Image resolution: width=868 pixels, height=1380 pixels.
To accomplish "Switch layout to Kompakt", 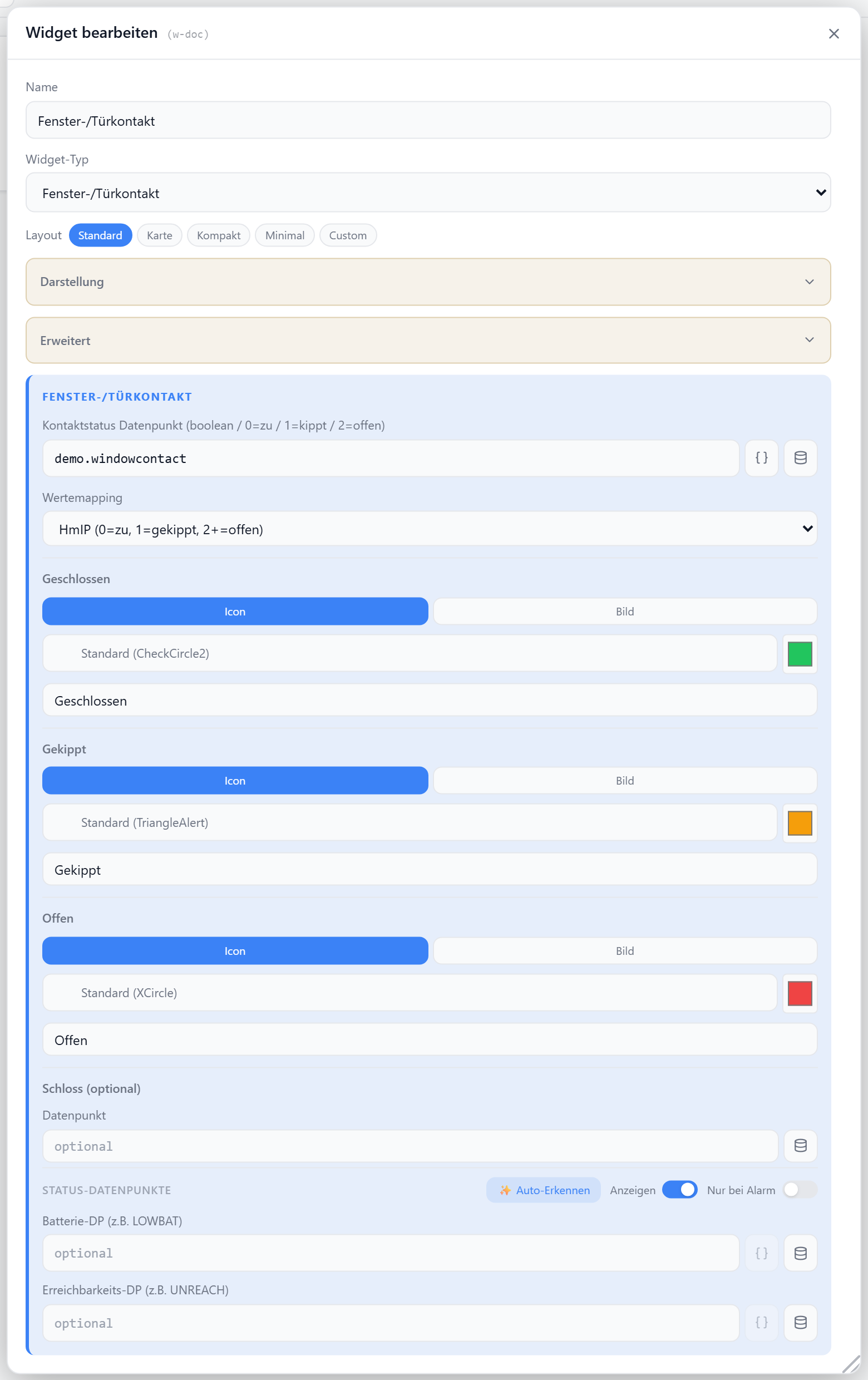I will point(218,235).
